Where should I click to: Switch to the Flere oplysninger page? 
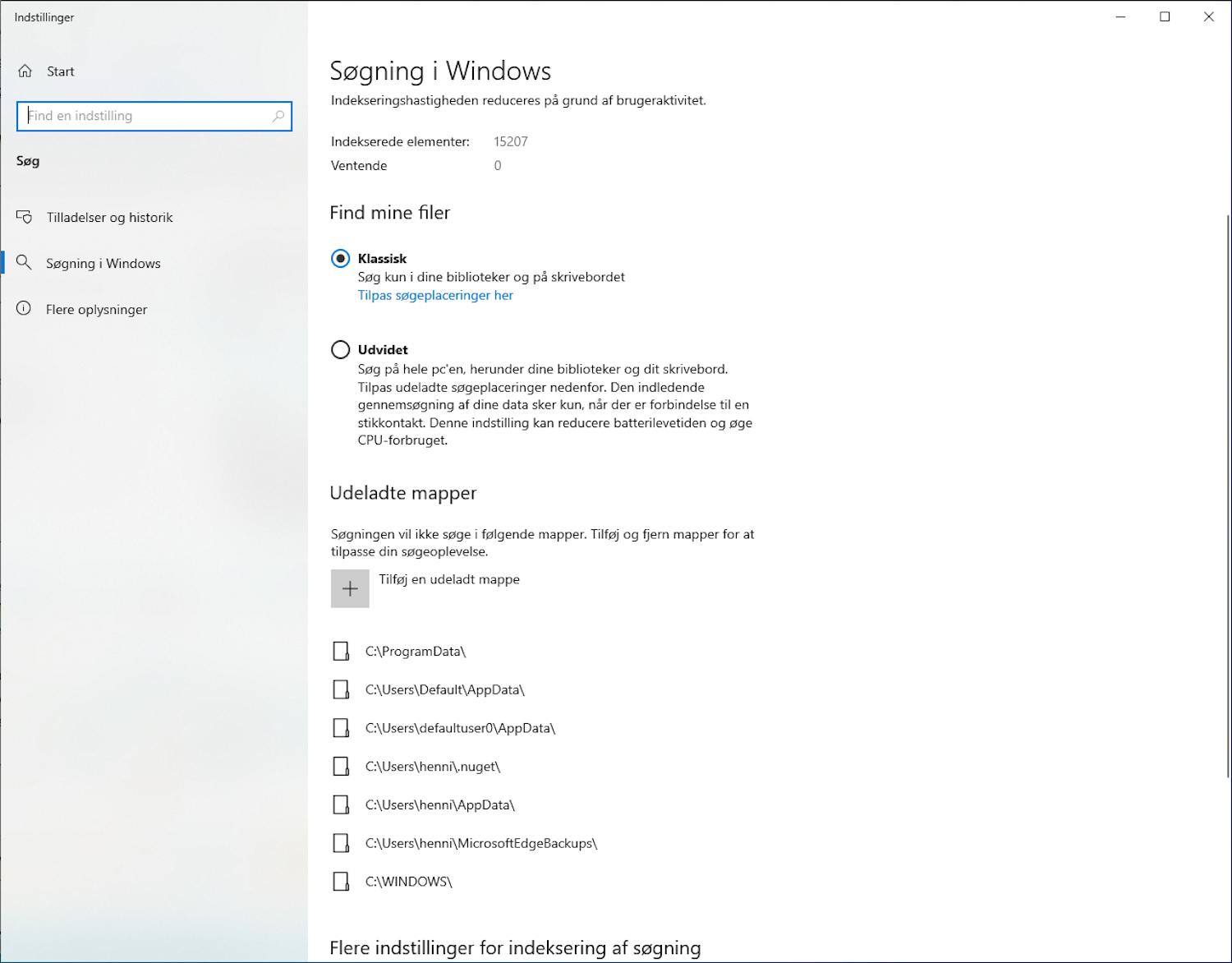pos(96,309)
